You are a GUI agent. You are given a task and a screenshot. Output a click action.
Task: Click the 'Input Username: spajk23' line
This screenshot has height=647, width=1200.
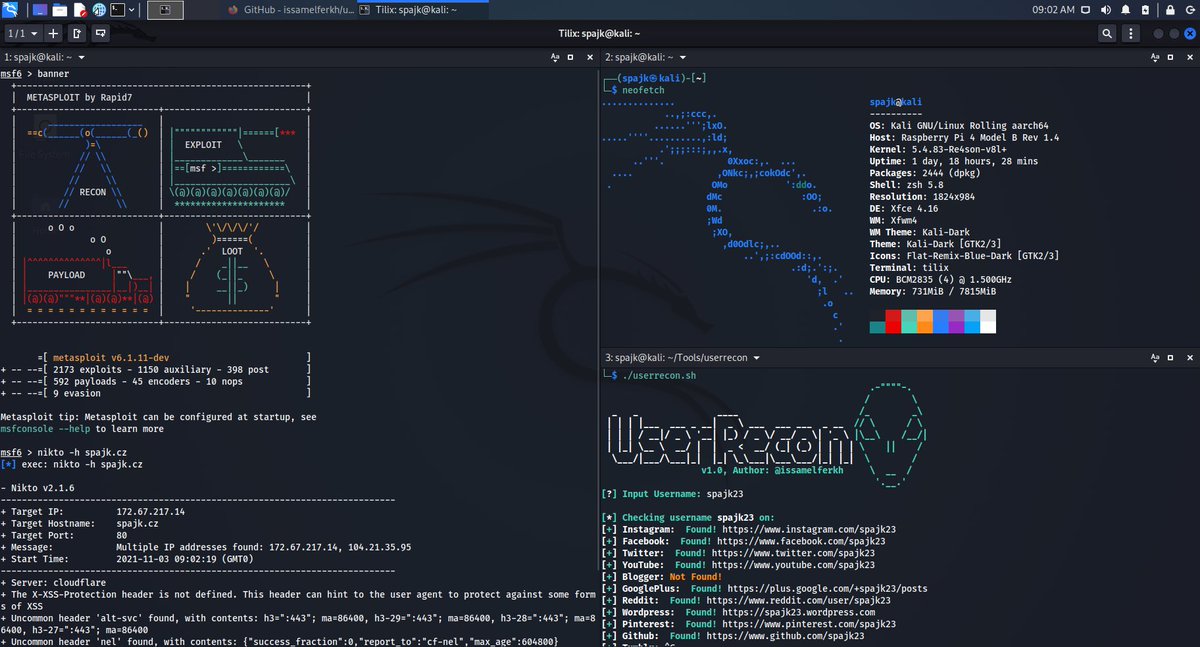click(672, 494)
